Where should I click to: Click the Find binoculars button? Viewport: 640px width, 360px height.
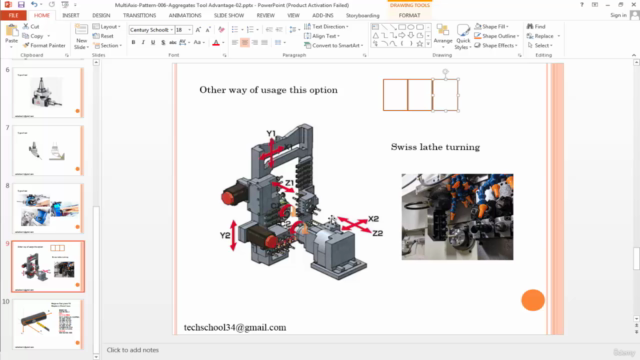pyautogui.click(x=536, y=27)
